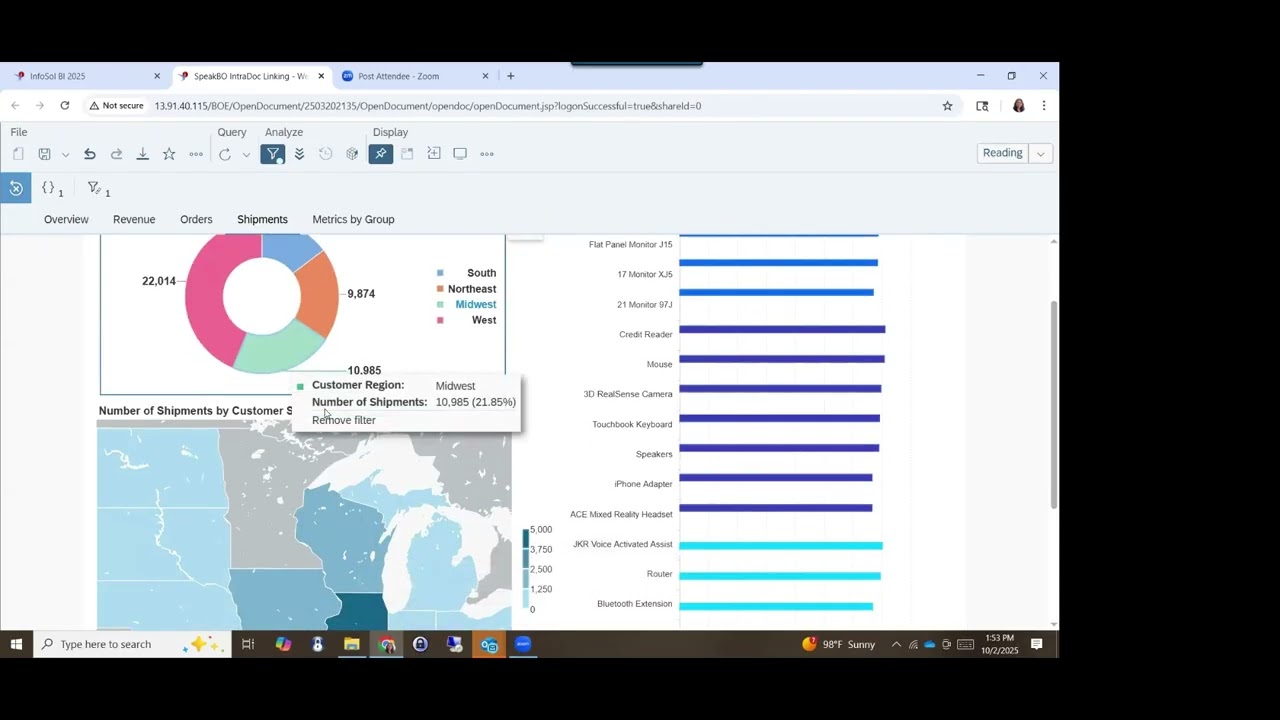
Task: Click the input controls braces icon
Action: click(x=52, y=188)
